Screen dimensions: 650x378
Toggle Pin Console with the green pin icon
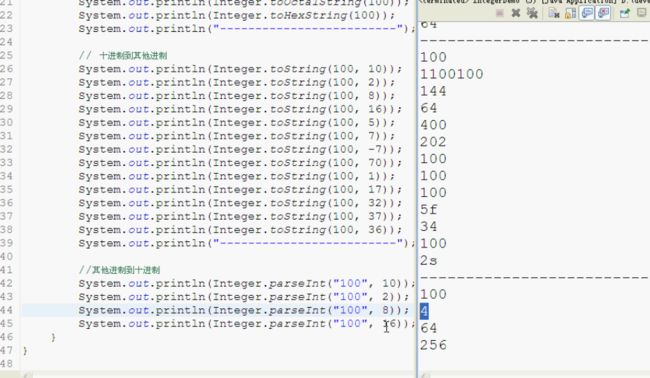click(624, 13)
